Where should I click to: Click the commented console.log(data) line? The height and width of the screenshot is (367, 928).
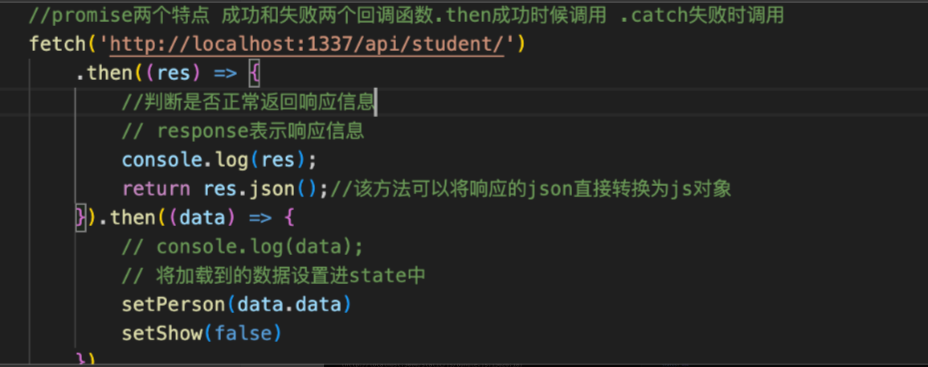pos(243,247)
